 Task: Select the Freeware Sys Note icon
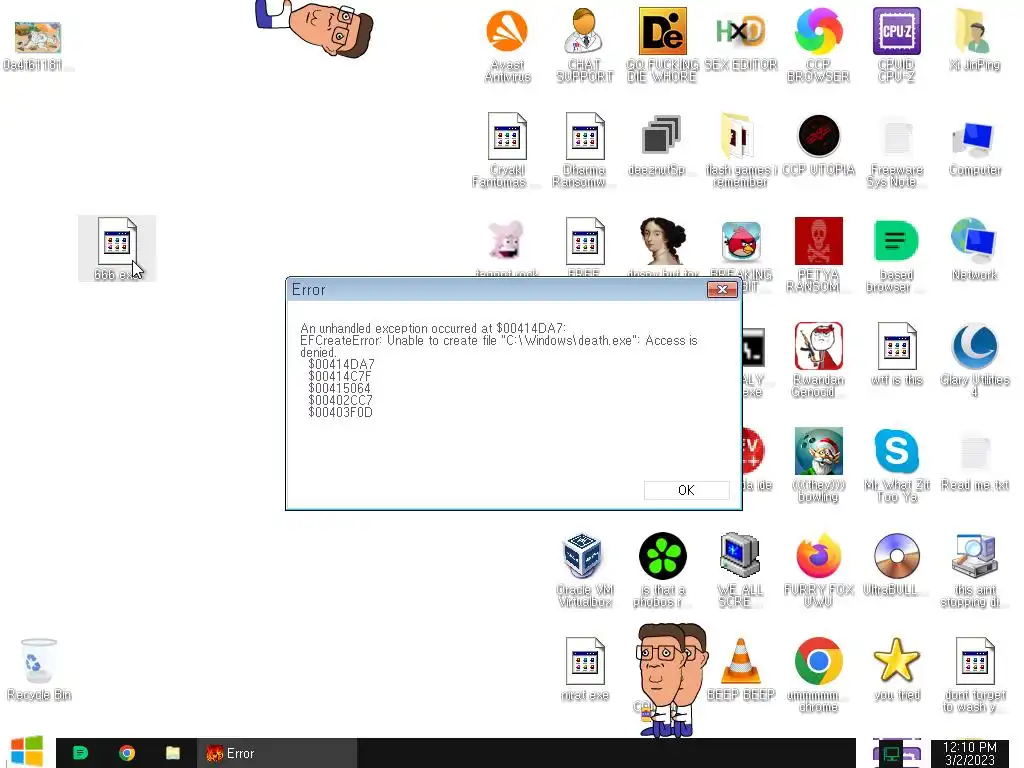[x=897, y=150]
